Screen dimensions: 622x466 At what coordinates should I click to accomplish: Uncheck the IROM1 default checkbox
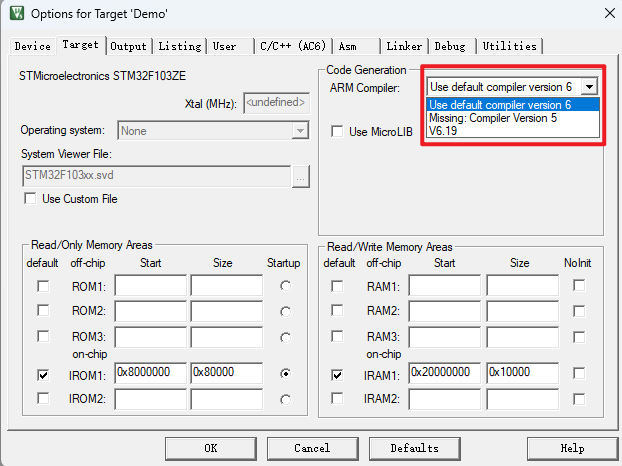(x=42, y=375)
